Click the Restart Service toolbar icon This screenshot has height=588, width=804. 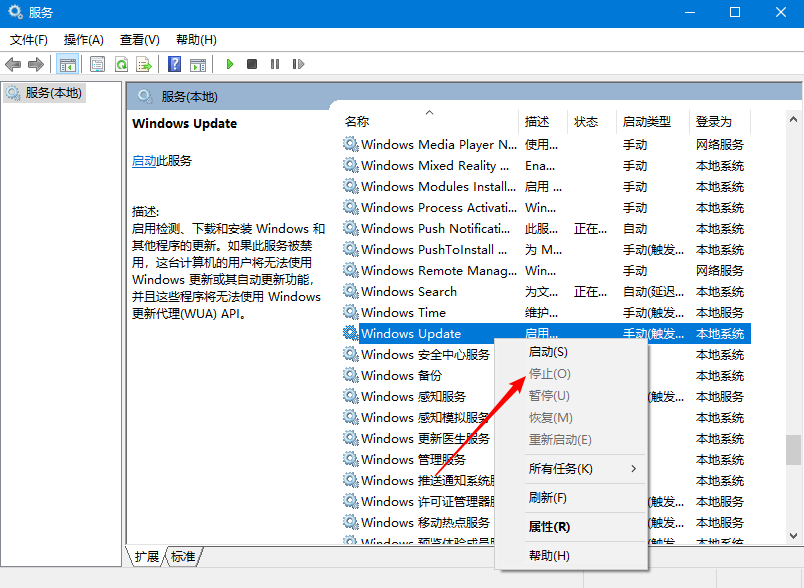[298, 64]
